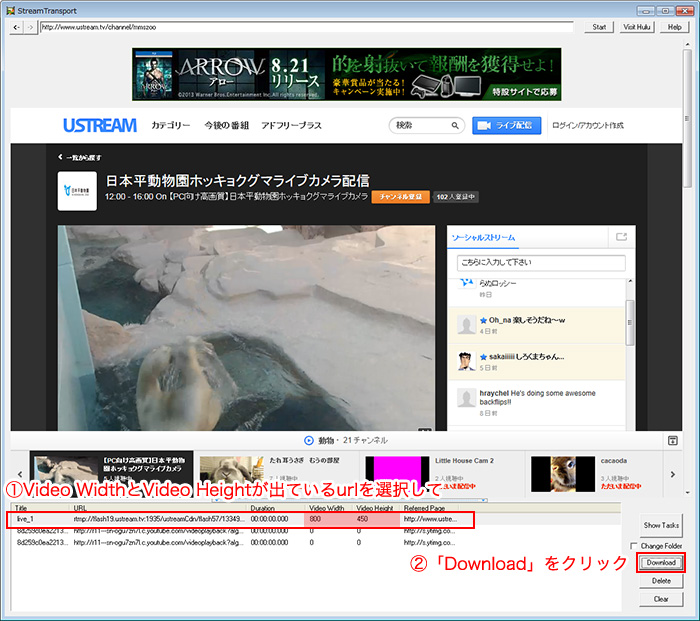The height and width of the screenshot is (621, 700).
Task: Click the Download button
Action: (x=661, y=563)
